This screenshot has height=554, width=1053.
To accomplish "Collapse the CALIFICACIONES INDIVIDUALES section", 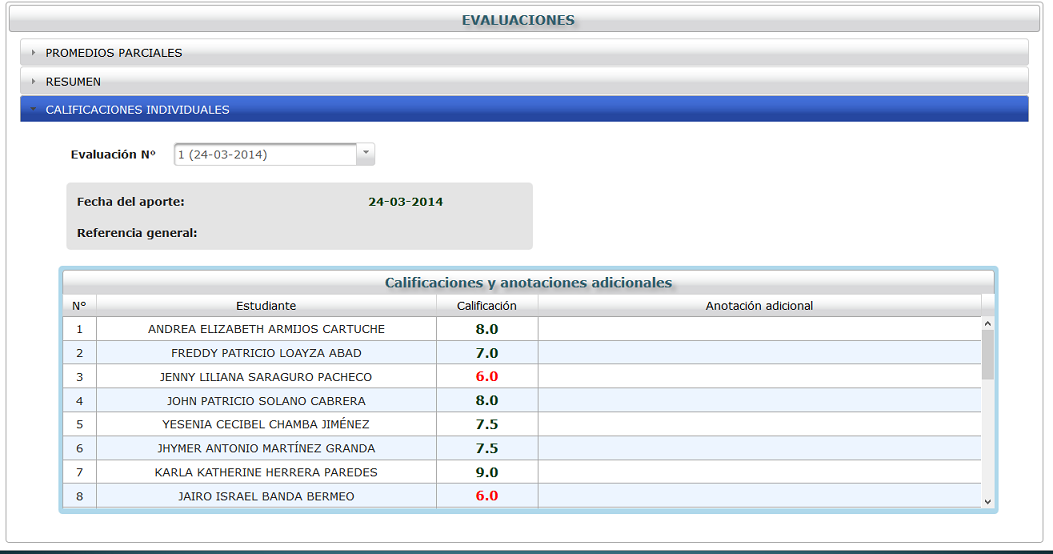I will (x=524, y=109).
